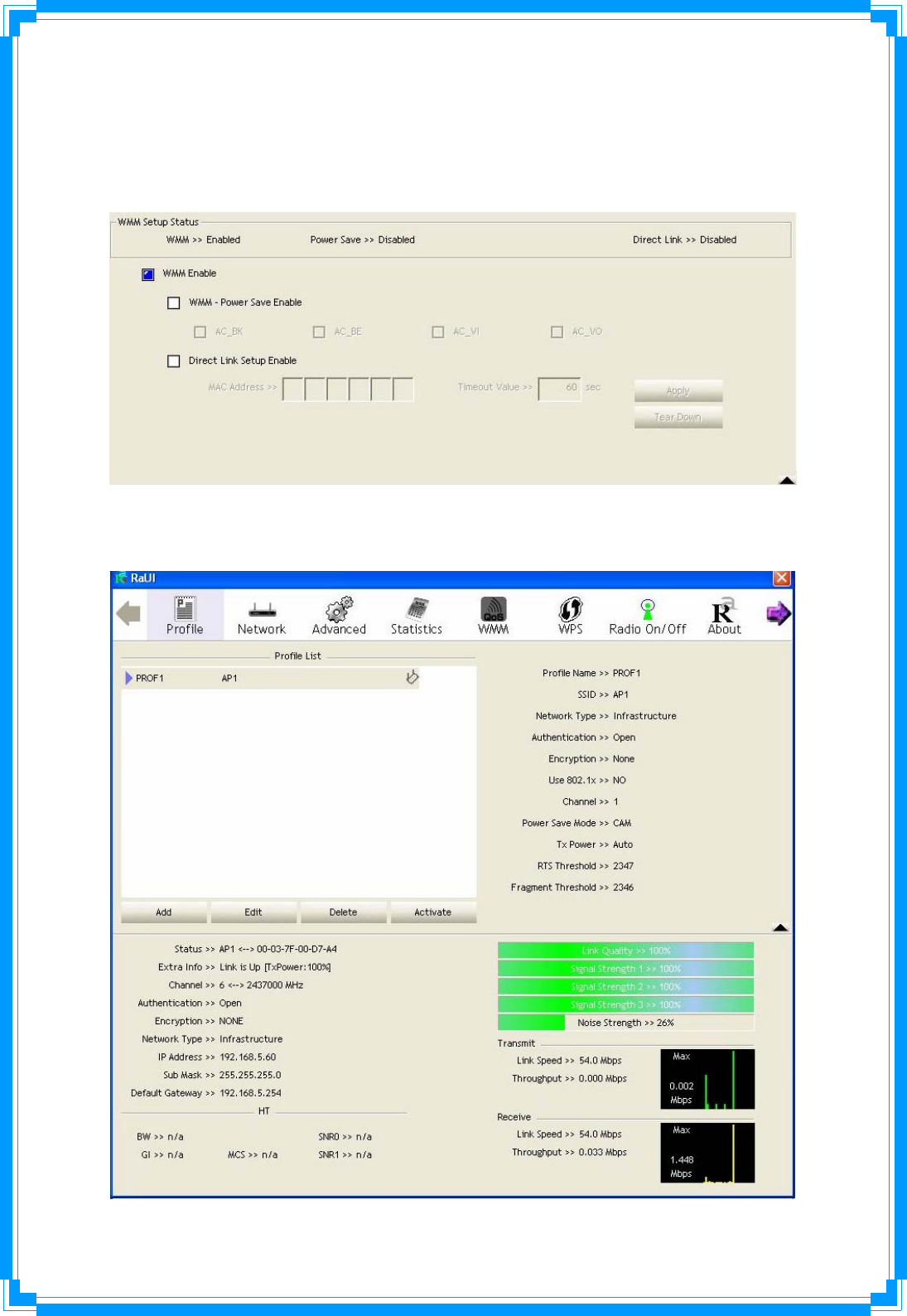The height and width of the screenshot is (1316, 907).
Task: Click Receive Throughput 0.033 Mbps value
Action: point(603,1153)
